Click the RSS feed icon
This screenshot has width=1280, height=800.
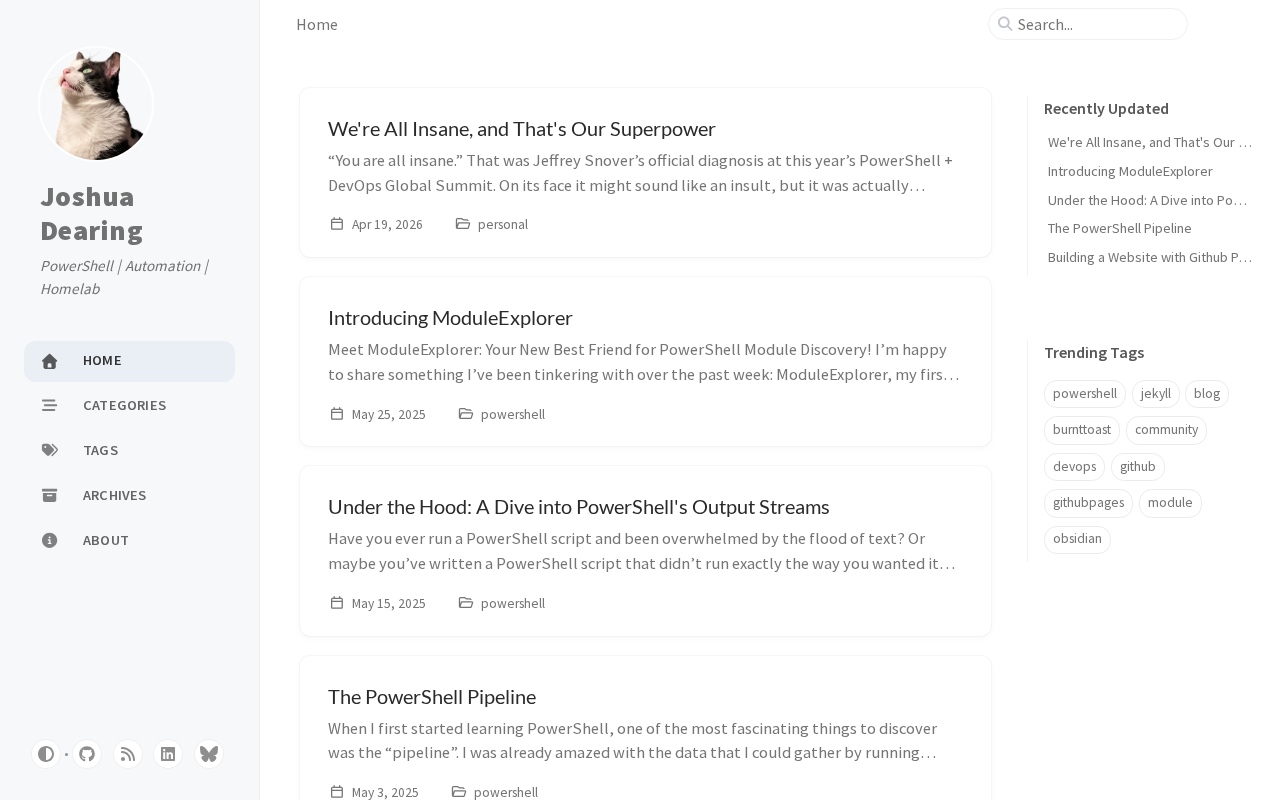tap(128, 754)
